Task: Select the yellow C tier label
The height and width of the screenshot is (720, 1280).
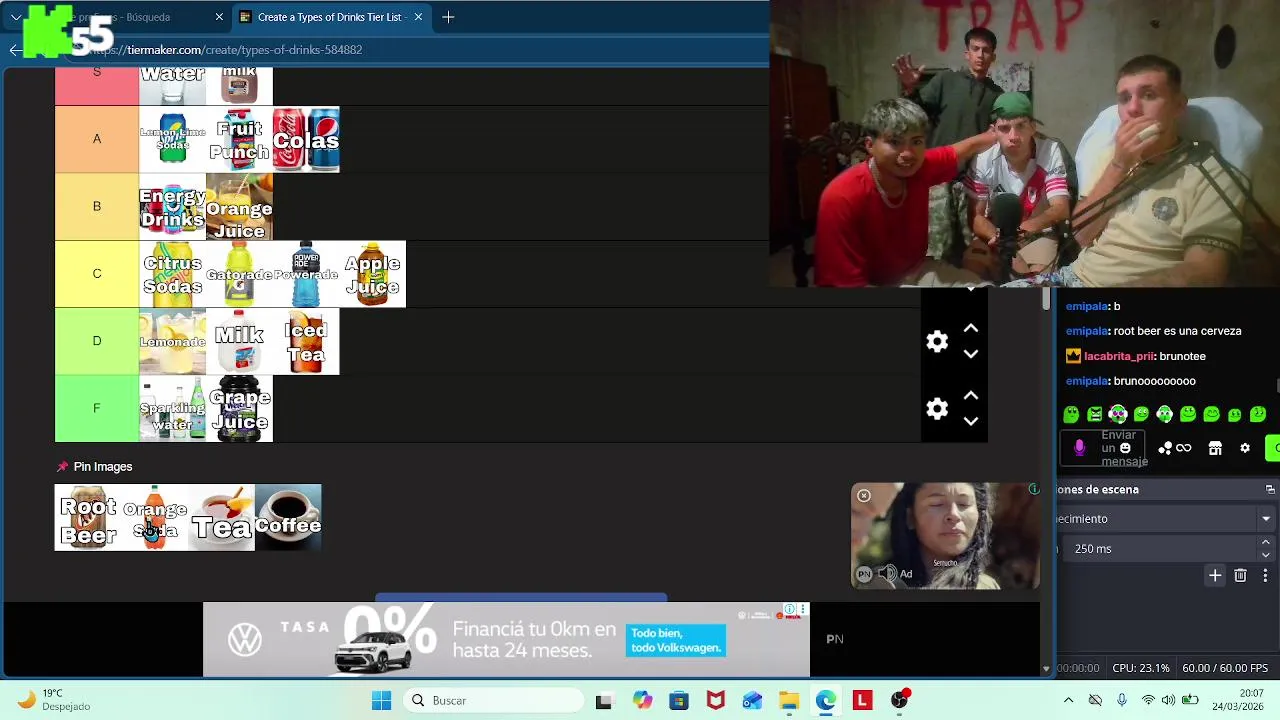Action: click(x=97, y=273)
